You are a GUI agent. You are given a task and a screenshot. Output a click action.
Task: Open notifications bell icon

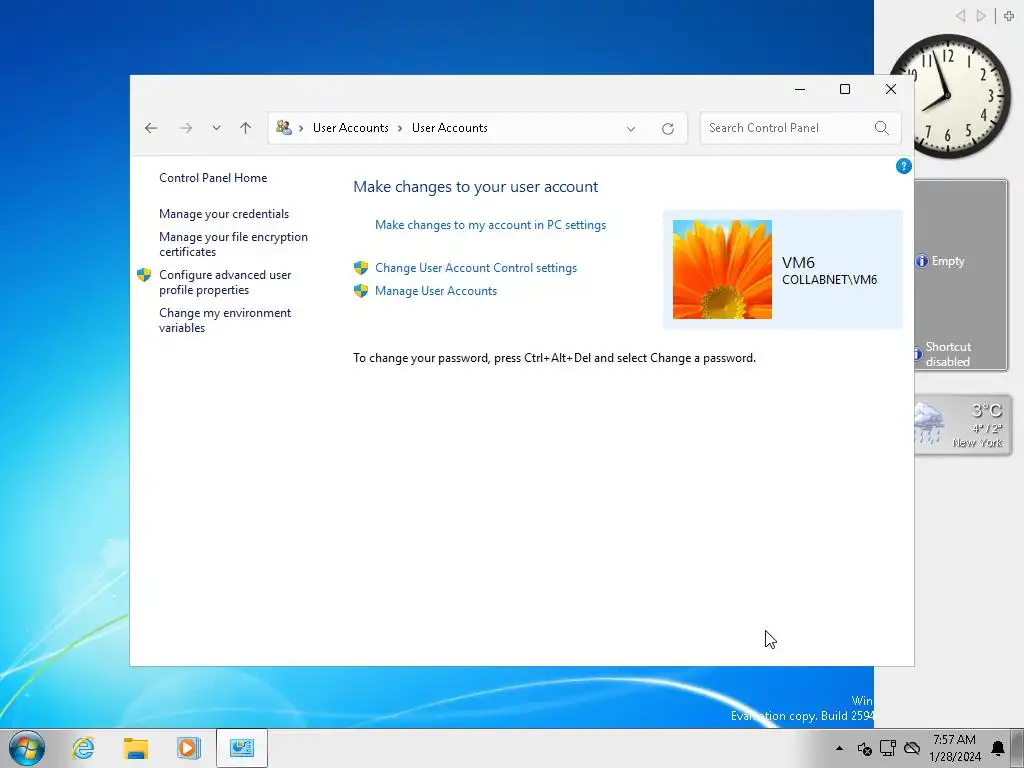tap(998, 748)
